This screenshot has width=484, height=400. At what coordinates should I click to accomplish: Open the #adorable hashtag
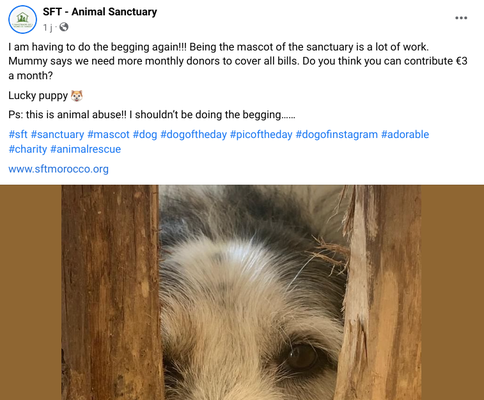[405, 134]
